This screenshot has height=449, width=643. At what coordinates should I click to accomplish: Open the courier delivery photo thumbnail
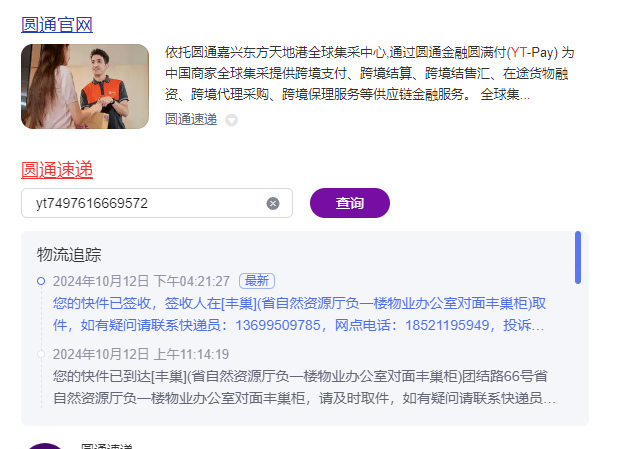pyautogui.click(x=85, y=87)
